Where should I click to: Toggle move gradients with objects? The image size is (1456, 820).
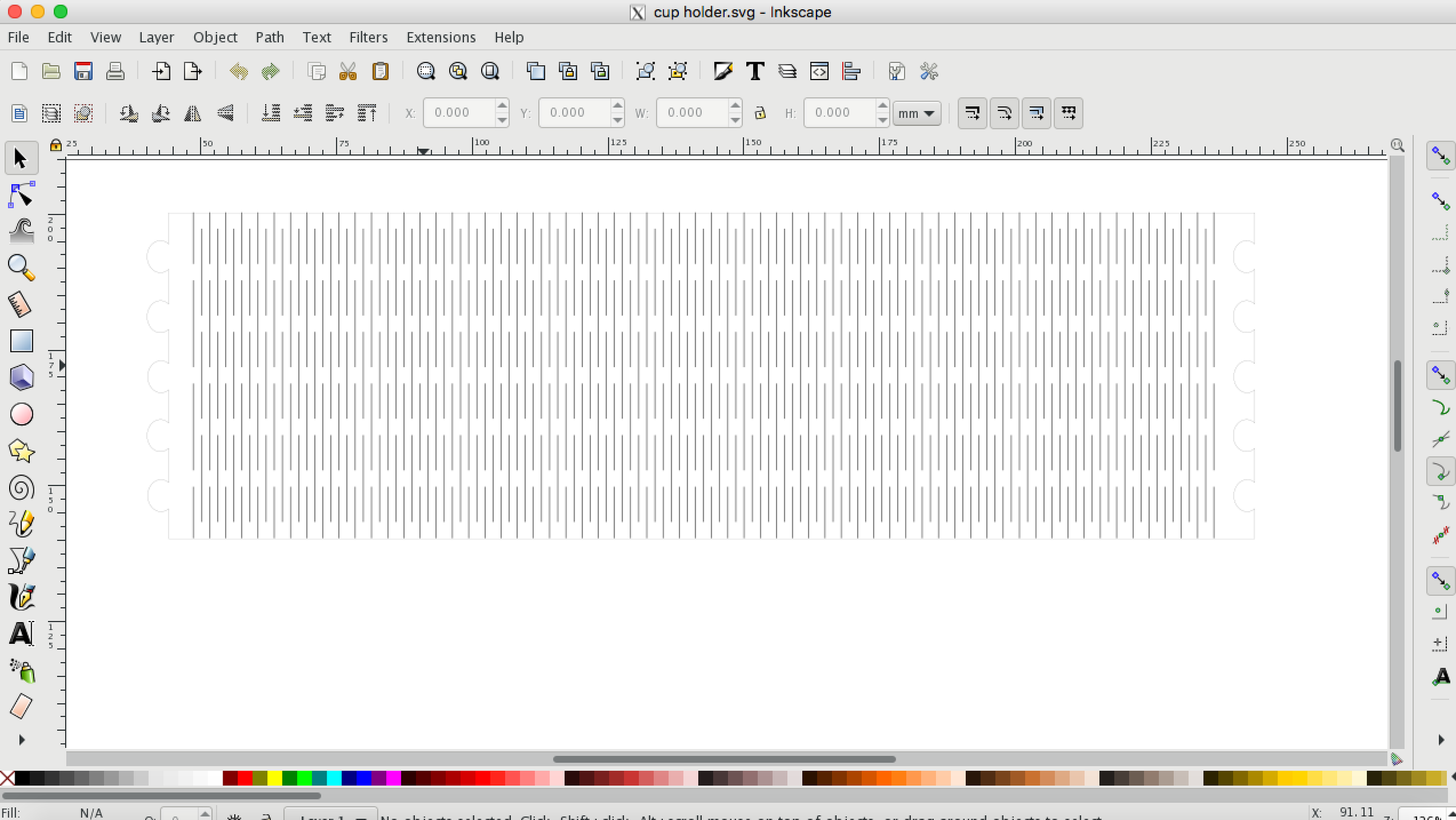point(1037,113)
